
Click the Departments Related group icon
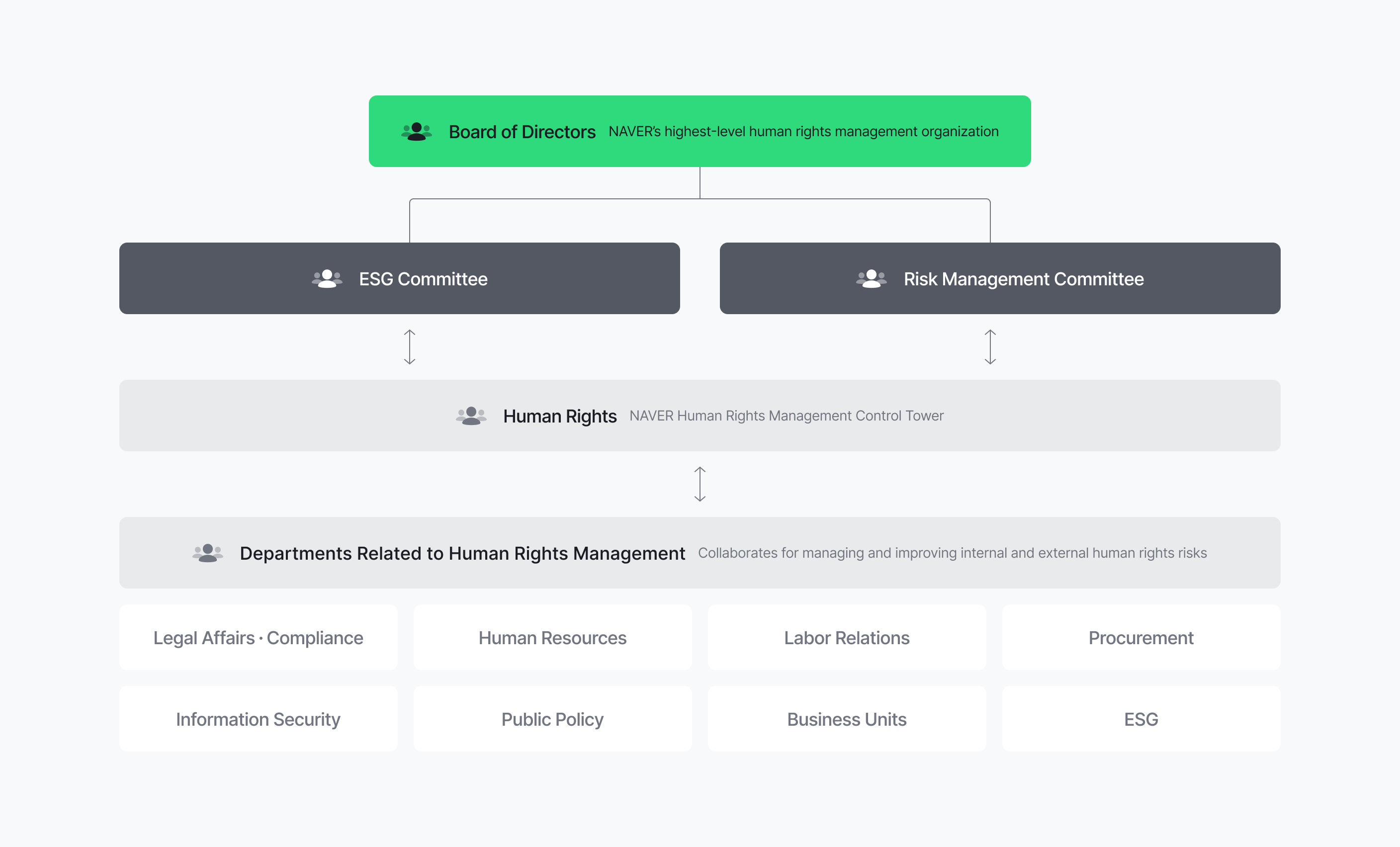point(207,553)
